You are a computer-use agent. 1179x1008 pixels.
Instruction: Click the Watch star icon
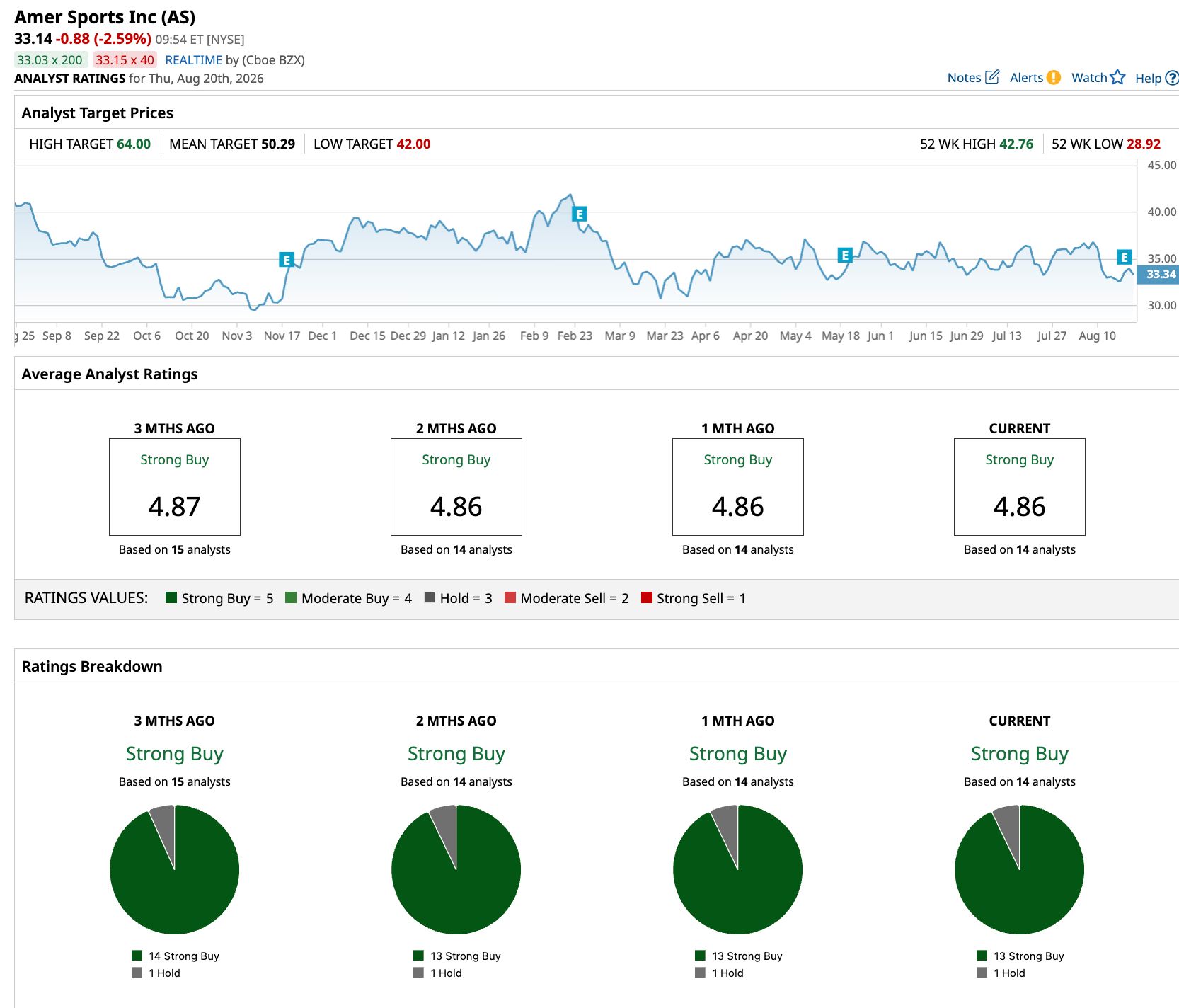pyautogui.click(x=1117, y=76)
